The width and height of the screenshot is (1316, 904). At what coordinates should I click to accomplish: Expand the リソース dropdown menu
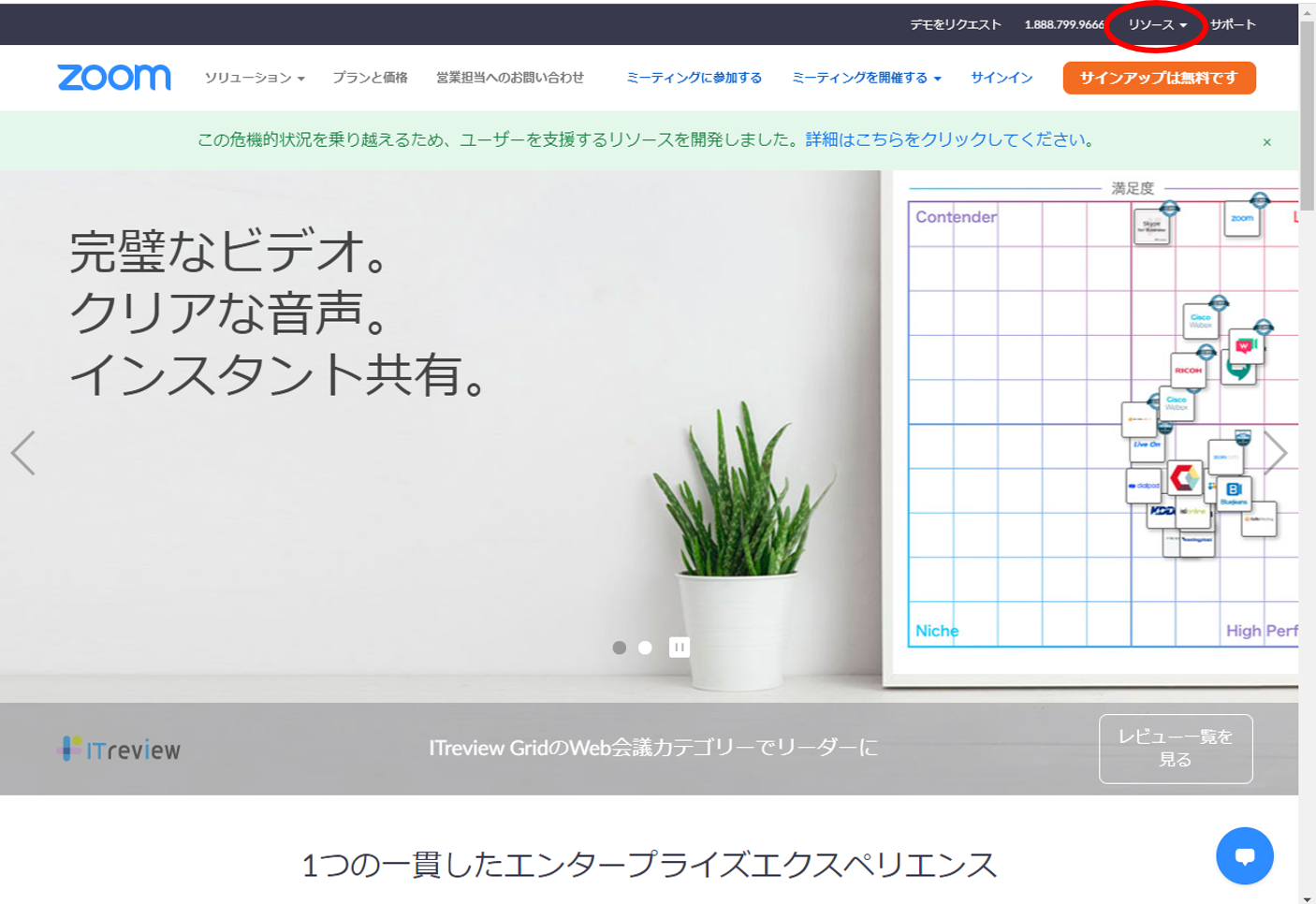point(1157,25)
